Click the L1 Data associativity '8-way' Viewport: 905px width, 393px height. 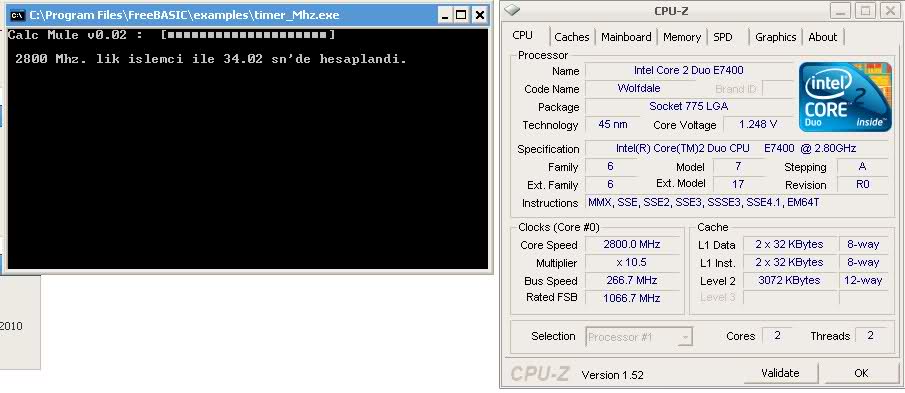pyautogui.click(x=863, y=245)
